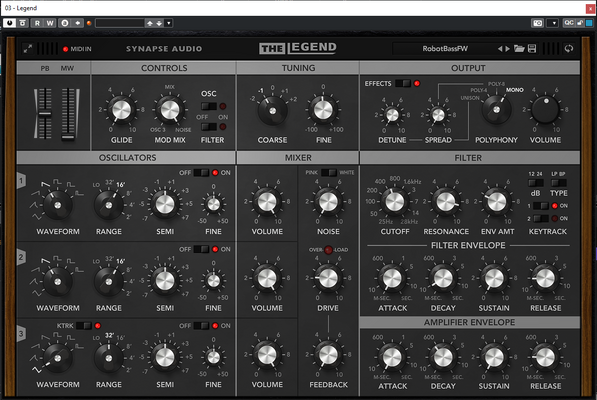Go to previous preset with left arrow
Screen dimensions: 597x400
coord(500,49)
